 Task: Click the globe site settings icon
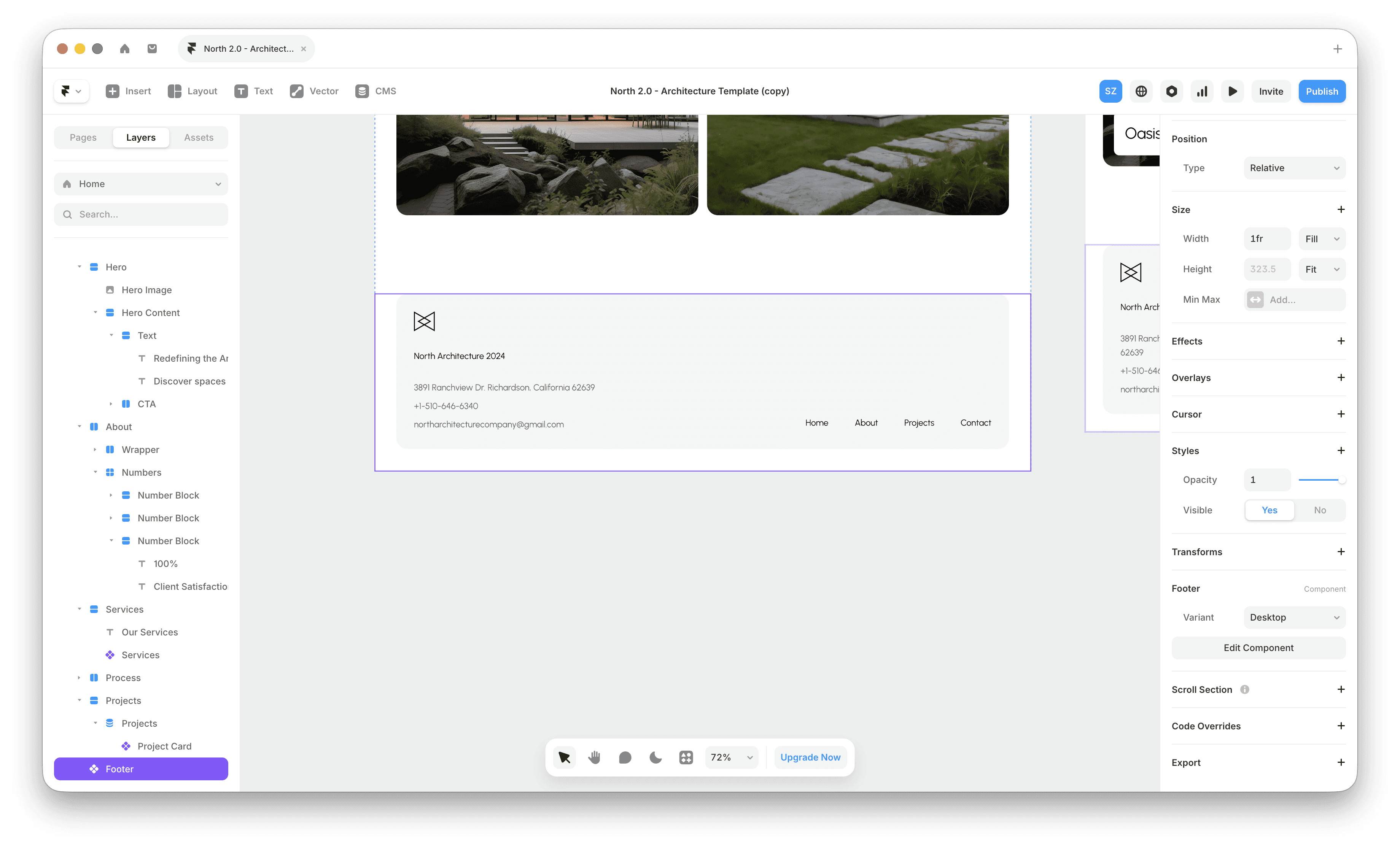[1141, 91]
